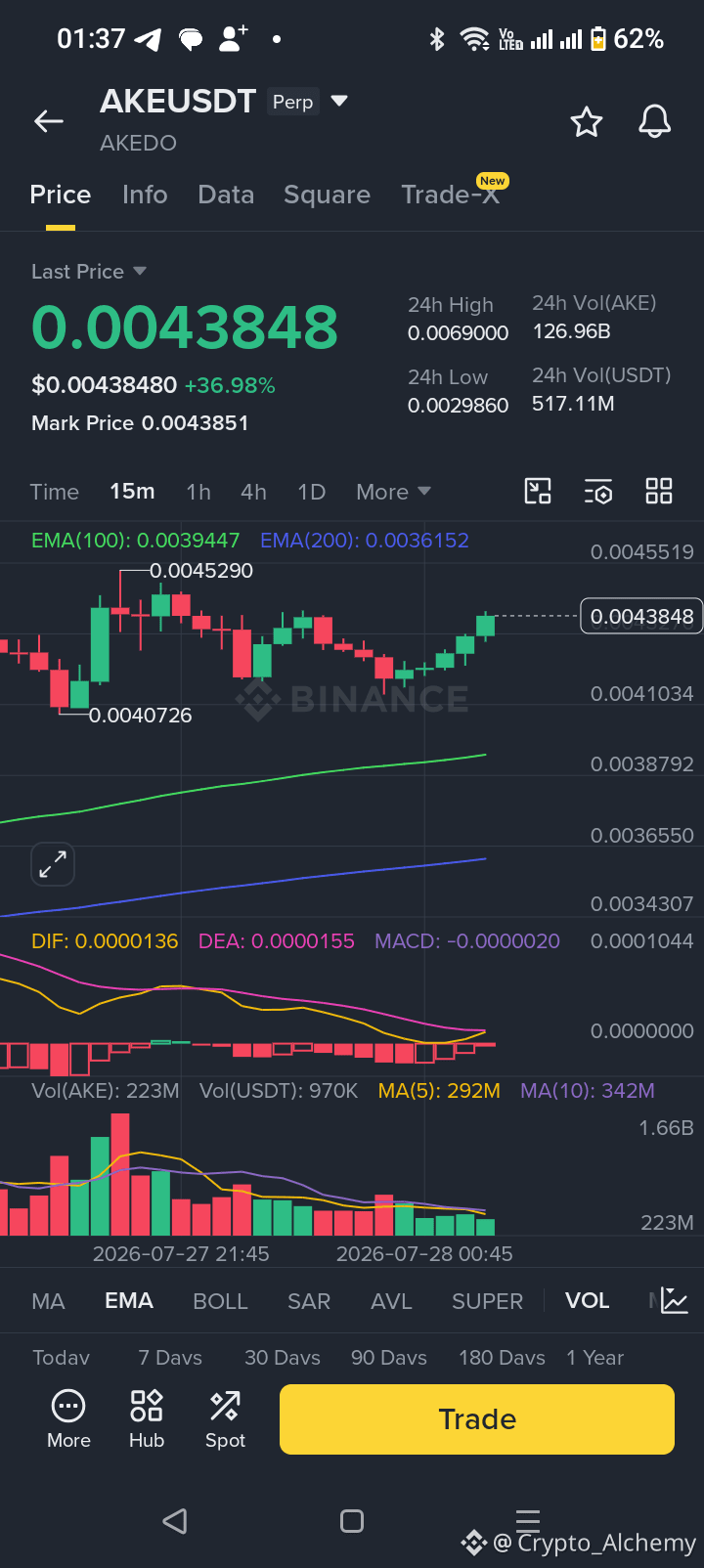Image resolution: width=704 pixels, height=1568 pixels.
Task: Select the Today performance range
Action: (61, 1358)
